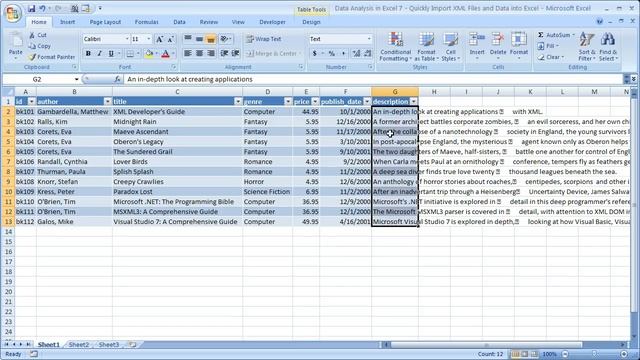Open Sort & Filter menu
This screenshot has width=640, height=360.
pyautogui.click(x=587, y=47)
